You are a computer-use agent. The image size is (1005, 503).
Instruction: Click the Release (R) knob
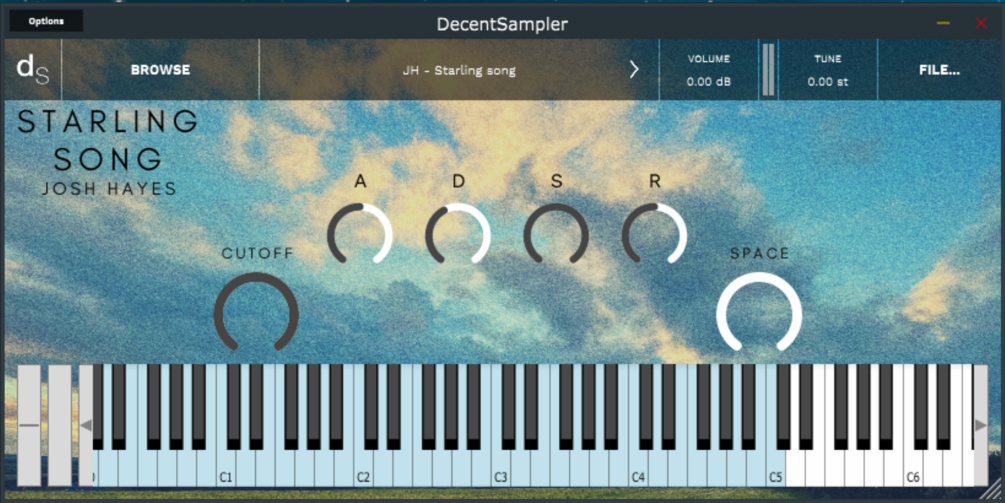[x=654, y=235]
